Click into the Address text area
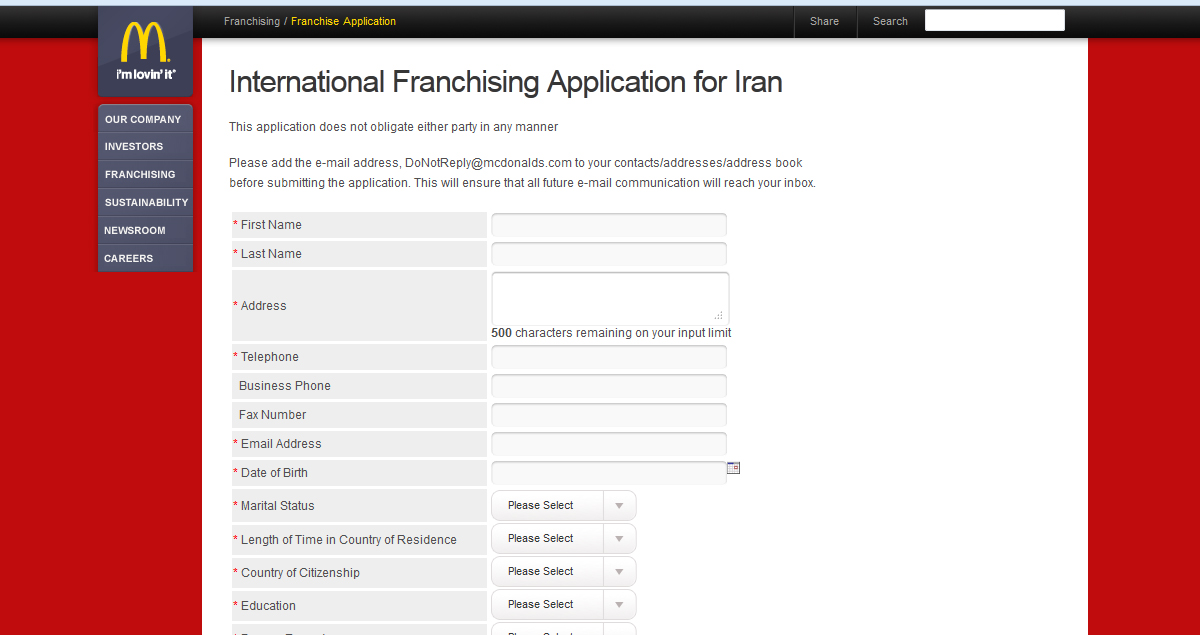The image size is (1200, 635). tap(608, 298)
